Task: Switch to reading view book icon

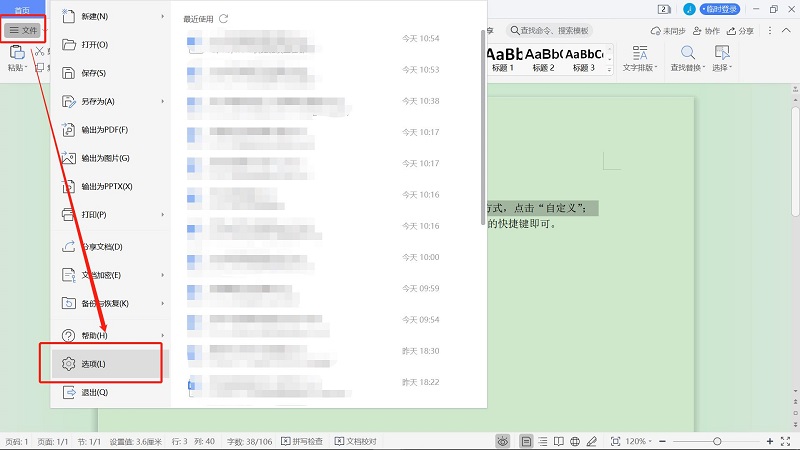Action: pos(559,441)
